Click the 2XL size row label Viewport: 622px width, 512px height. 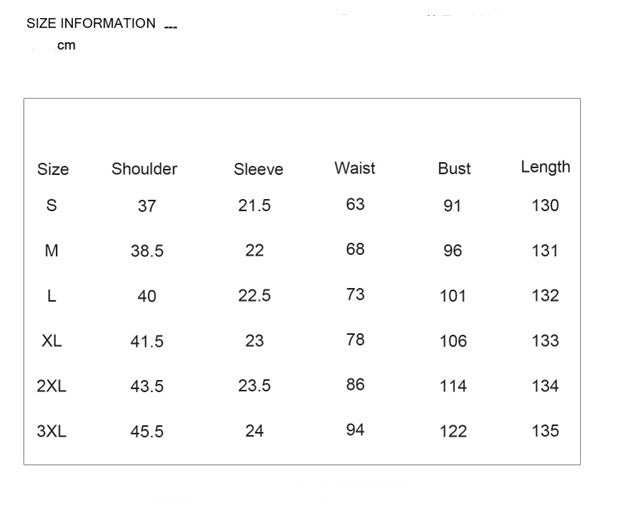(52, 386)
